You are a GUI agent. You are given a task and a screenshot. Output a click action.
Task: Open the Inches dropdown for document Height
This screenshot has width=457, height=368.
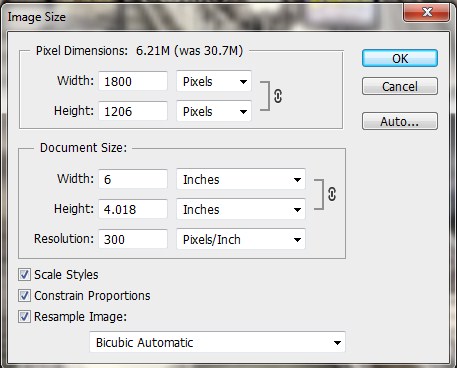[x=241, y=209]
